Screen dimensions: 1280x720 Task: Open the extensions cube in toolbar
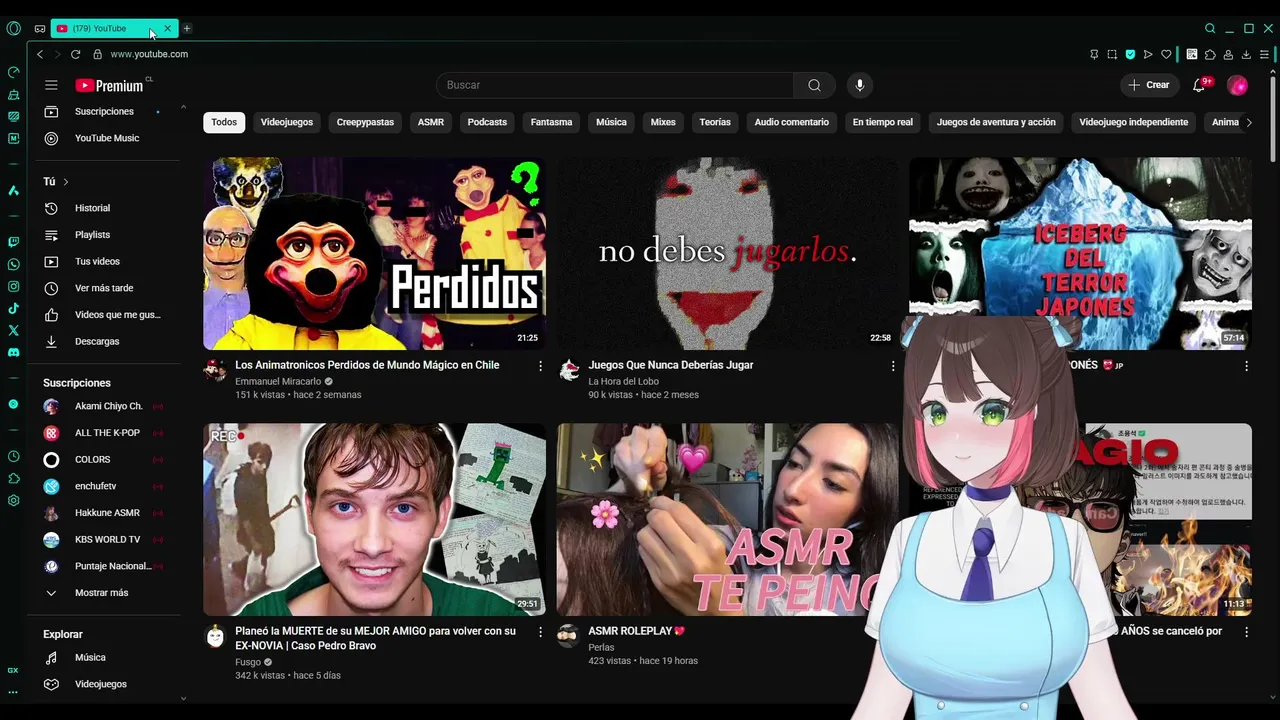[x=1210, y=54]
